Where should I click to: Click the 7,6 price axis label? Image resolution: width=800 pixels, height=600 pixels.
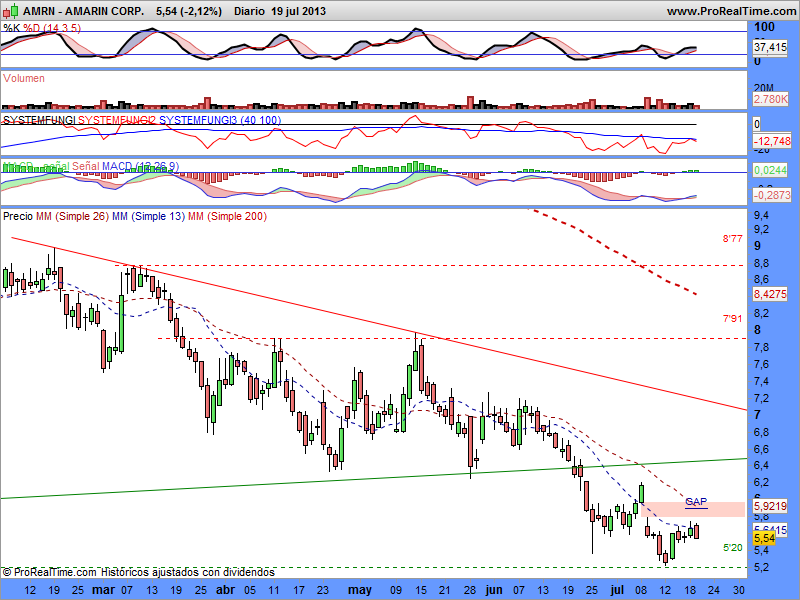click(761, 364)
